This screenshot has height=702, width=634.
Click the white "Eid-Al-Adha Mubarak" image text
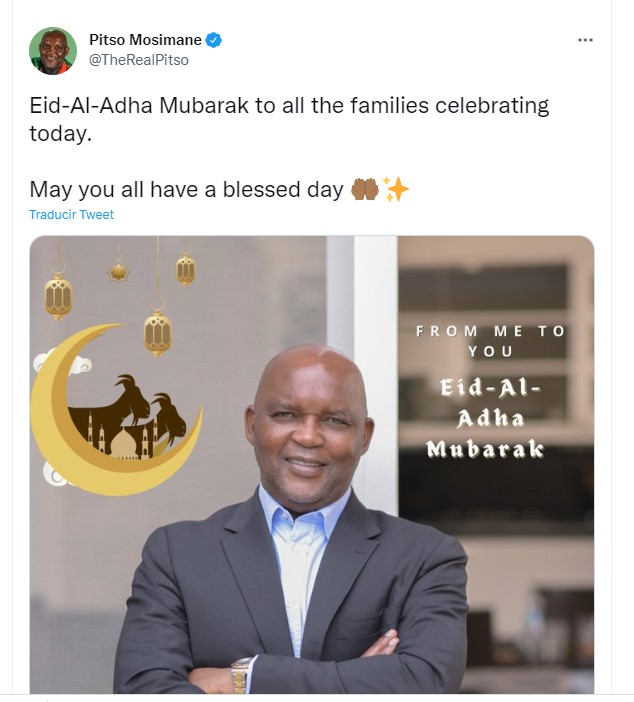(x=486, y=419)
